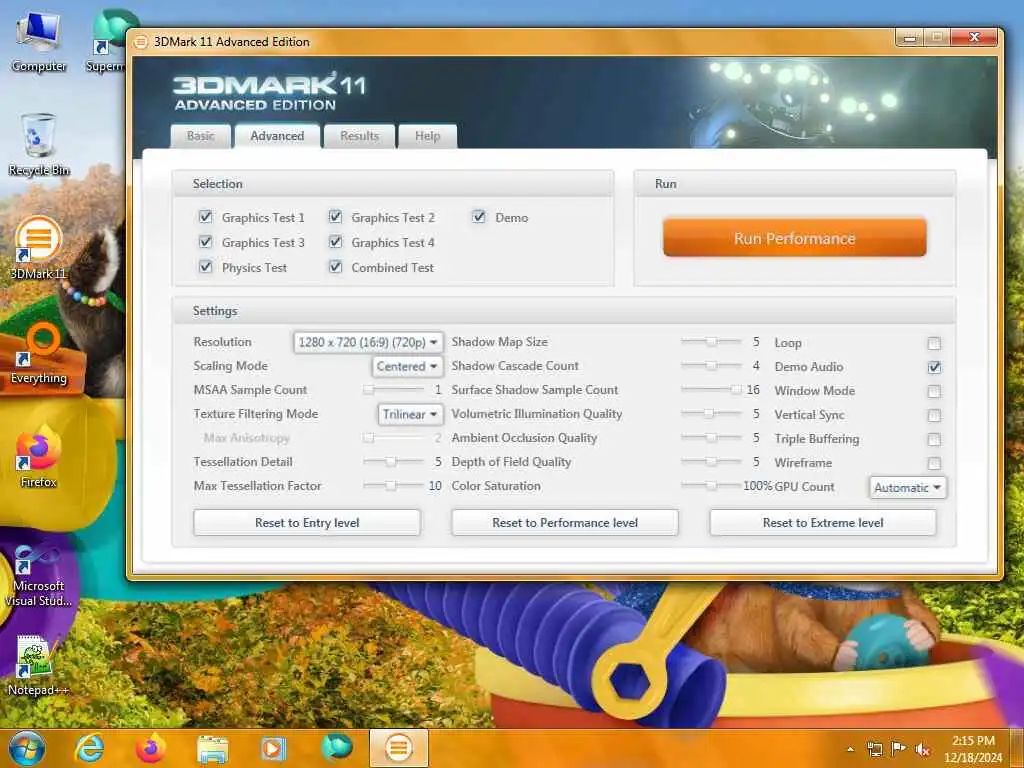Enable Window Mode checkbox

pos(935,391)
